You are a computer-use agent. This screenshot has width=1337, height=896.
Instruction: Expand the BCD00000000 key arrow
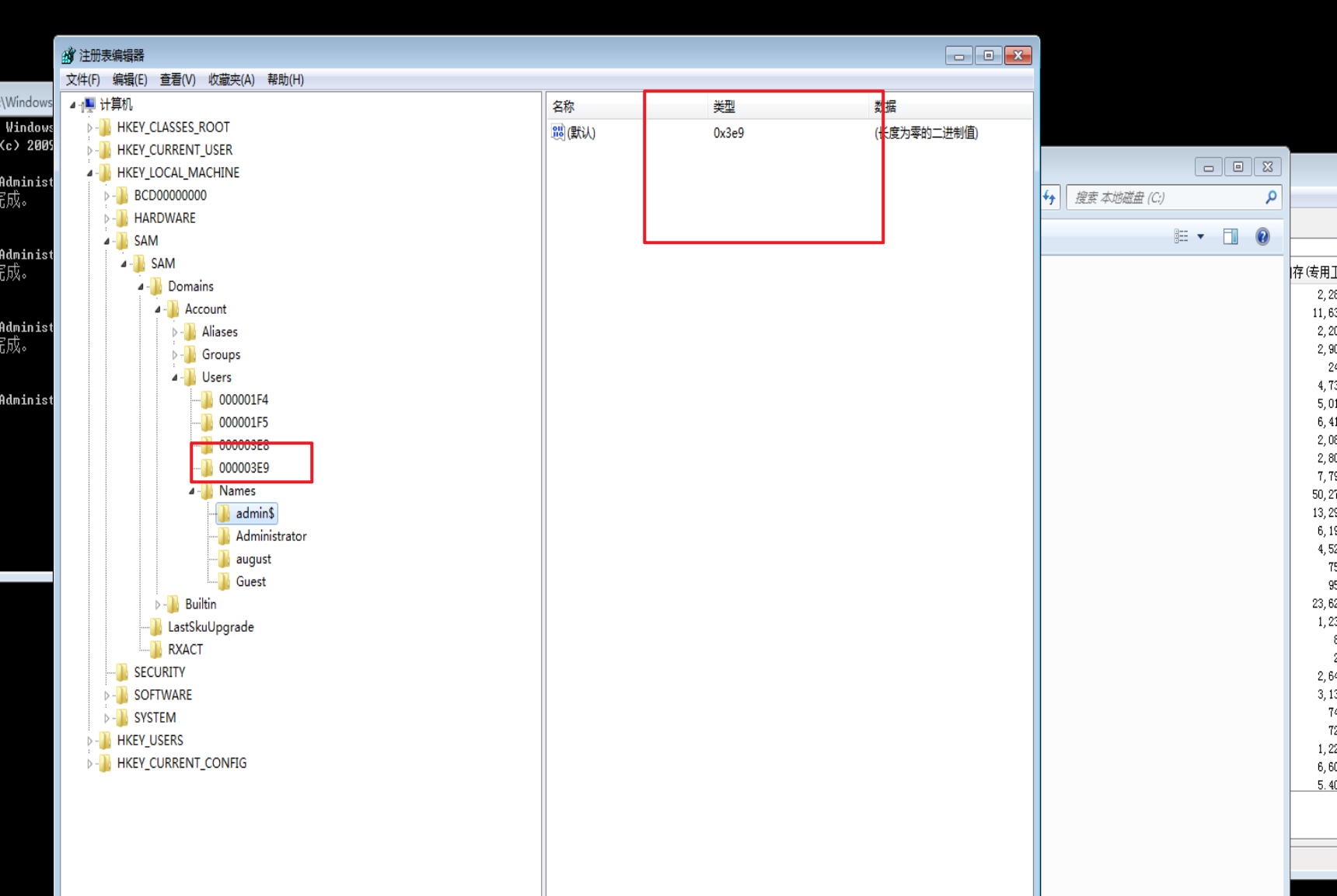107,196
